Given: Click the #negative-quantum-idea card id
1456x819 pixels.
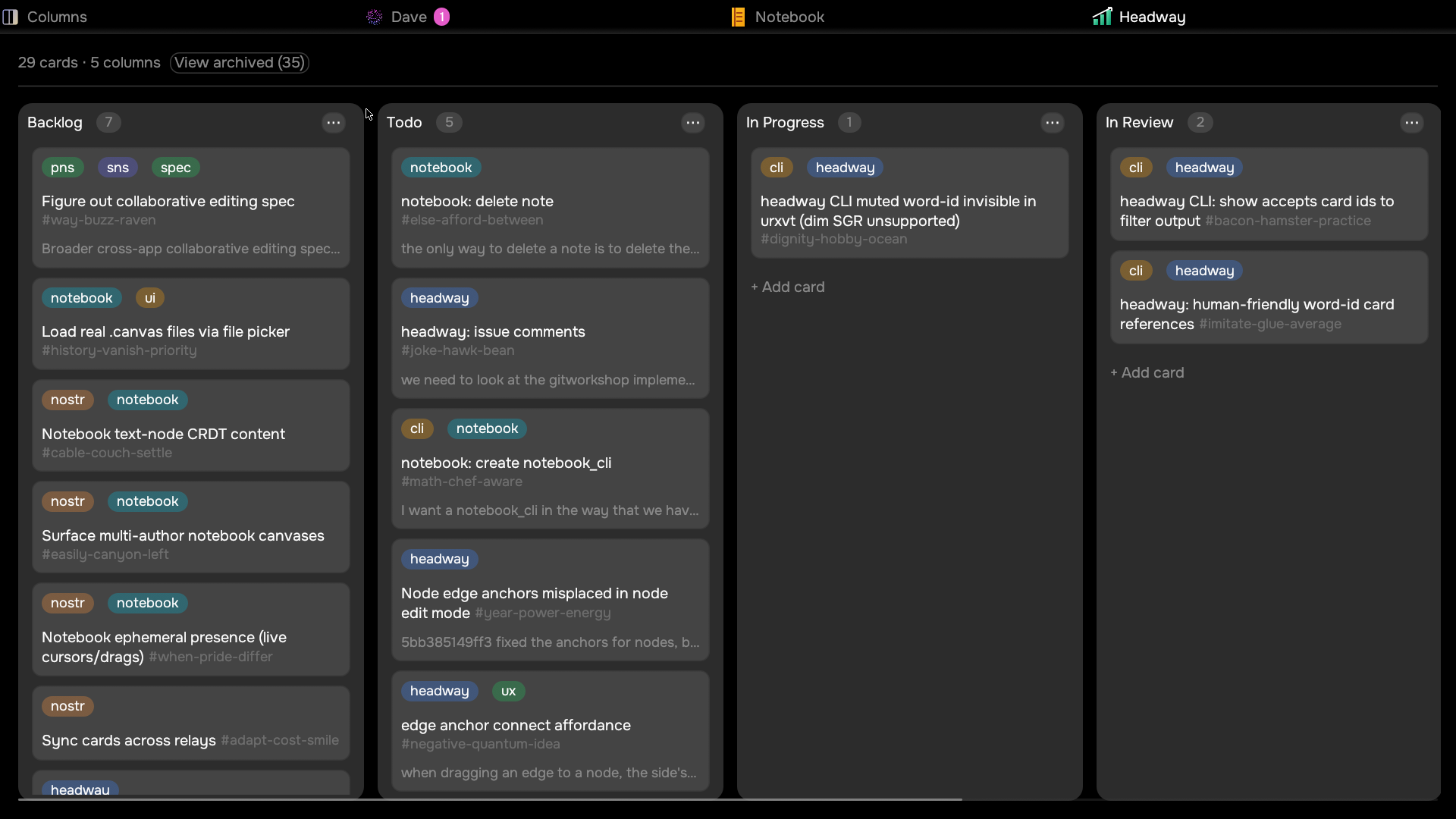Looking at the screenshot, I should tap(481, 744).
